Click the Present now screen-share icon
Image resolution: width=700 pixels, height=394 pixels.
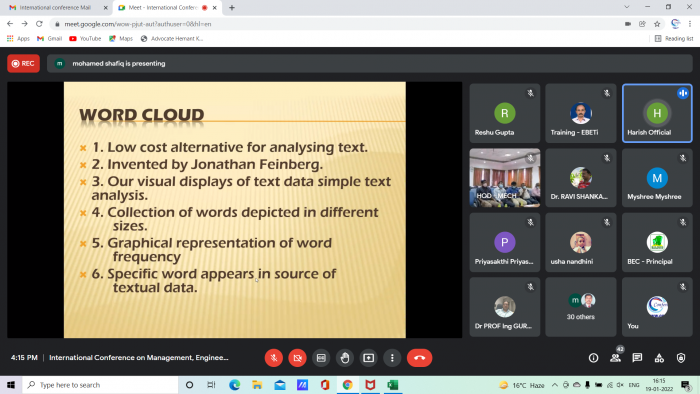pos(368,358)
